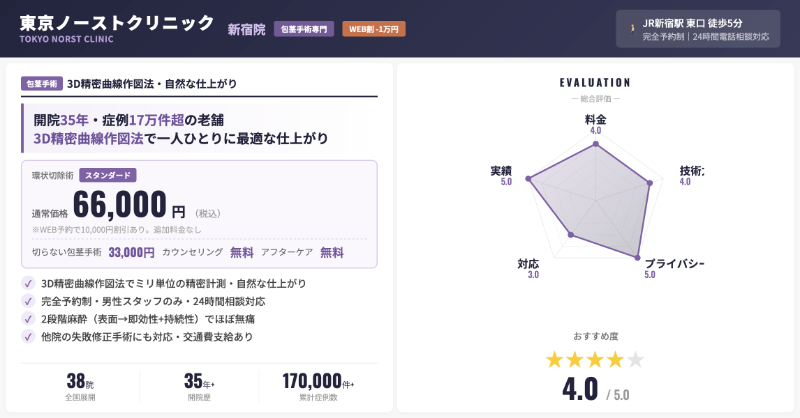Viewport: 800px width, 418px height.
Task: Click the fifth grey rating star
Action: [635, 359]
